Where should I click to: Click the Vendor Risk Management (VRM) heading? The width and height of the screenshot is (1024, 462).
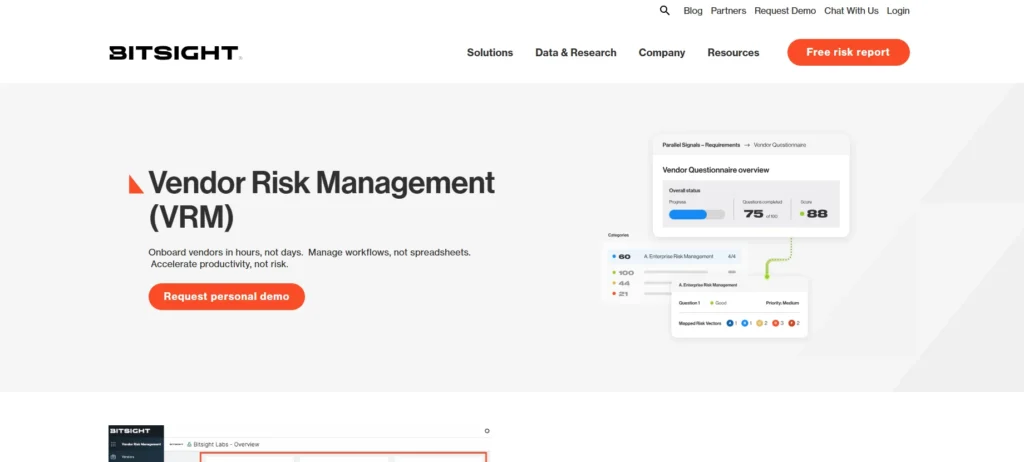click(321, 200)
